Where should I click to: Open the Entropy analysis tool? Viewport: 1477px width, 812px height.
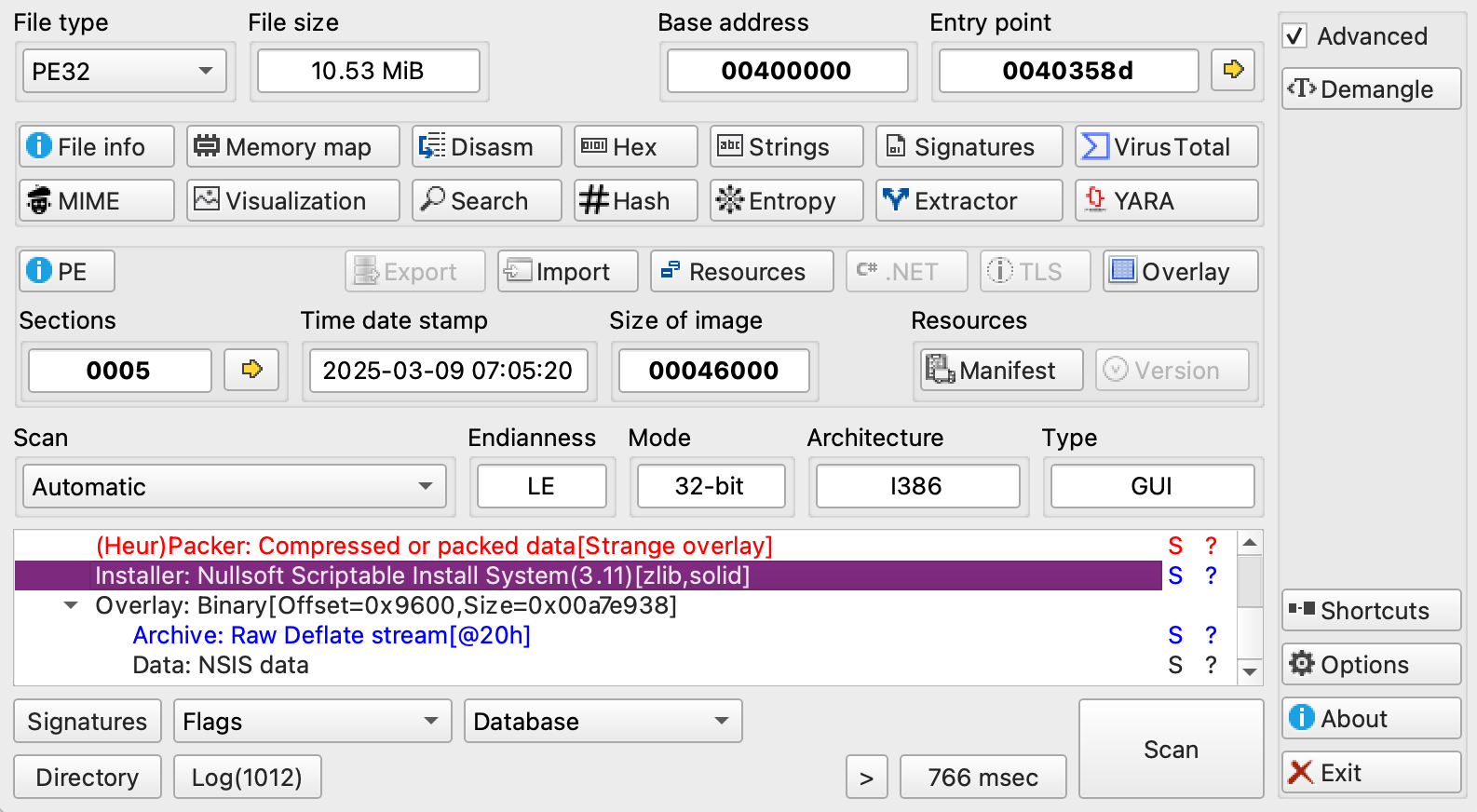tap(786, 201)
